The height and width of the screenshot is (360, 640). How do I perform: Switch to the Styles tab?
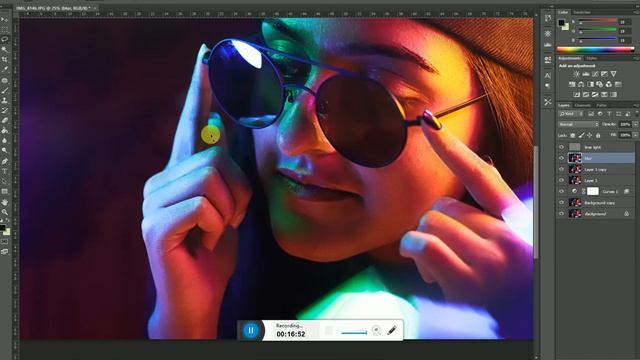(591, 58)
